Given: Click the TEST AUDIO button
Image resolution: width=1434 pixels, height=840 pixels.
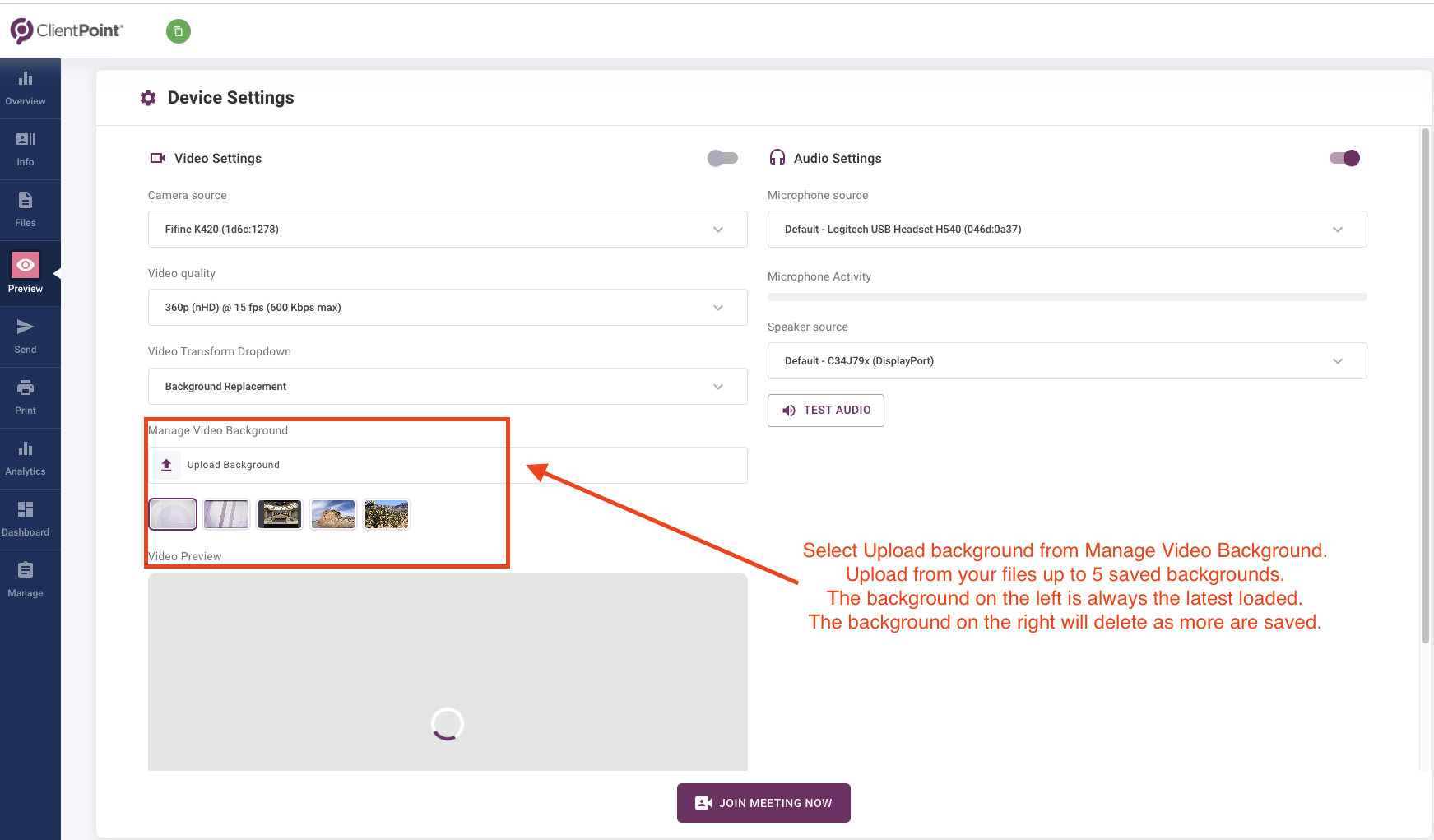Looking at the screenshot, I should point(825,410).
